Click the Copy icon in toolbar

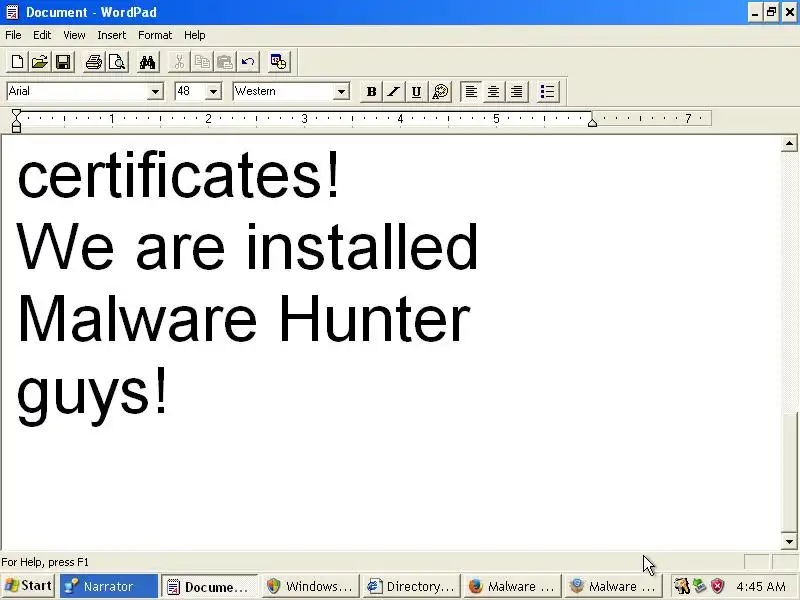click(x=202, y=62)
